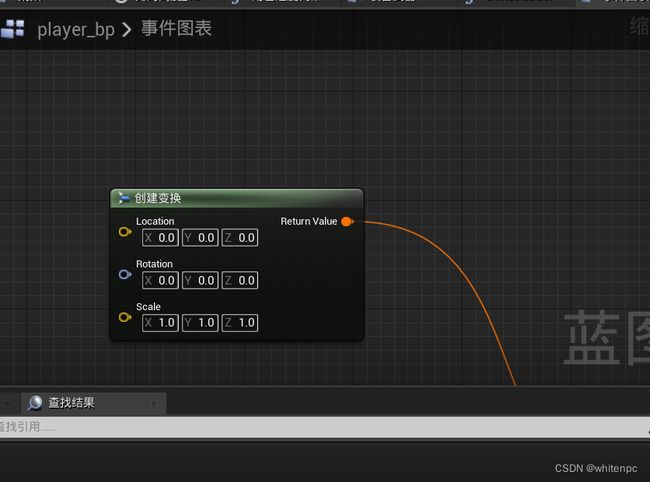Open the 查找结果 tab
The height and width of the screenshot is (482, 650).
pyautogui.click(x=94, y=403)
